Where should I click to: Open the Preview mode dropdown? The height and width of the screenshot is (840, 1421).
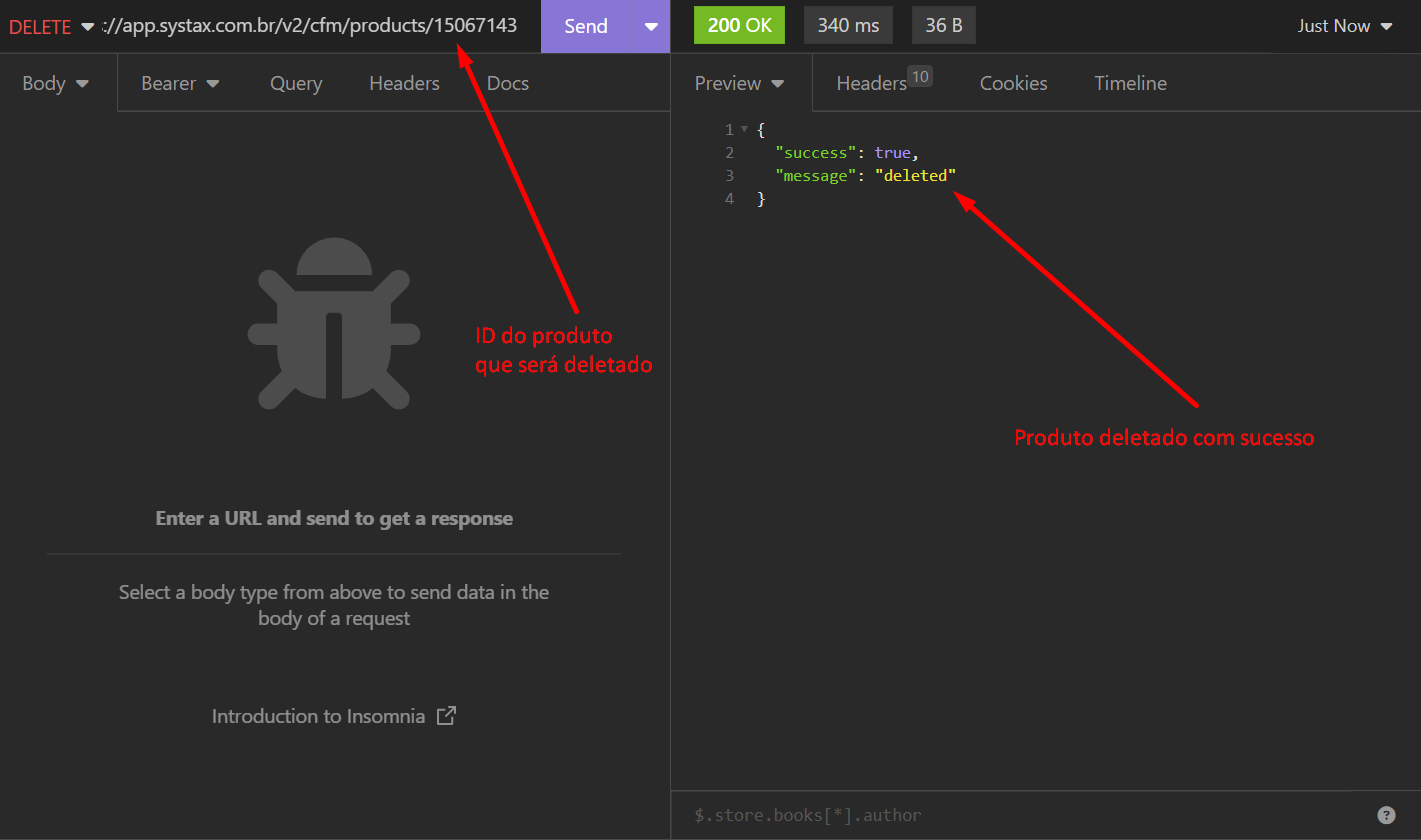click(x=739, y=83)
